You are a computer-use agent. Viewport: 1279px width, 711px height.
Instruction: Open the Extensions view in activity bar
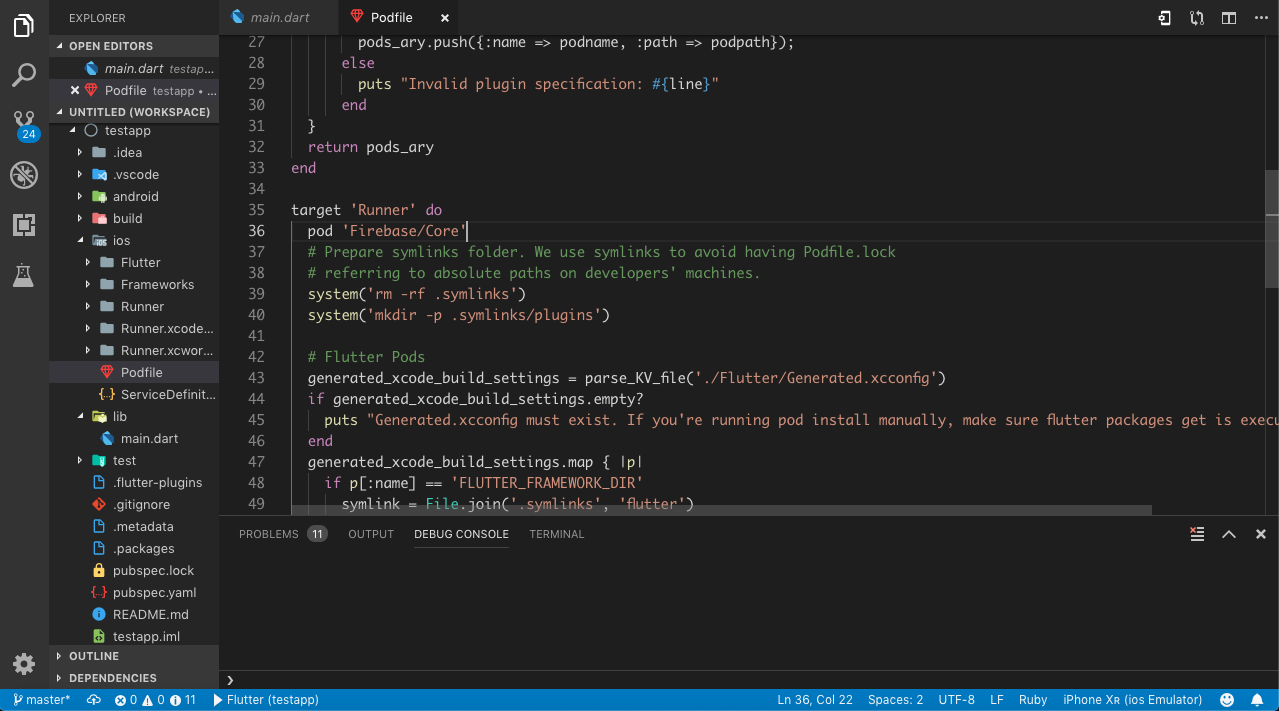click(24, 225)
